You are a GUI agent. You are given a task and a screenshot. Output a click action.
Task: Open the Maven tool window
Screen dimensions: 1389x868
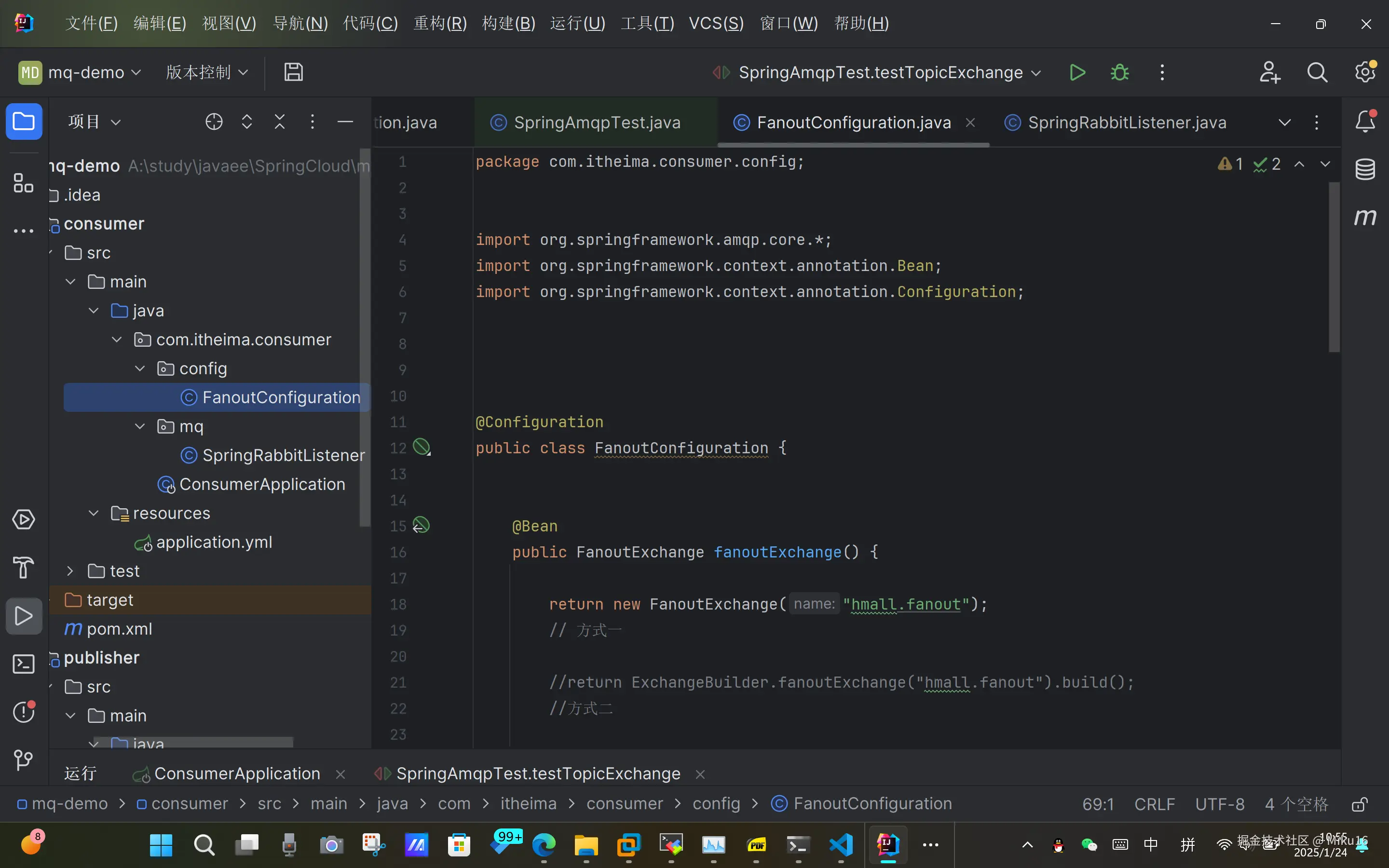[1365, 217]
